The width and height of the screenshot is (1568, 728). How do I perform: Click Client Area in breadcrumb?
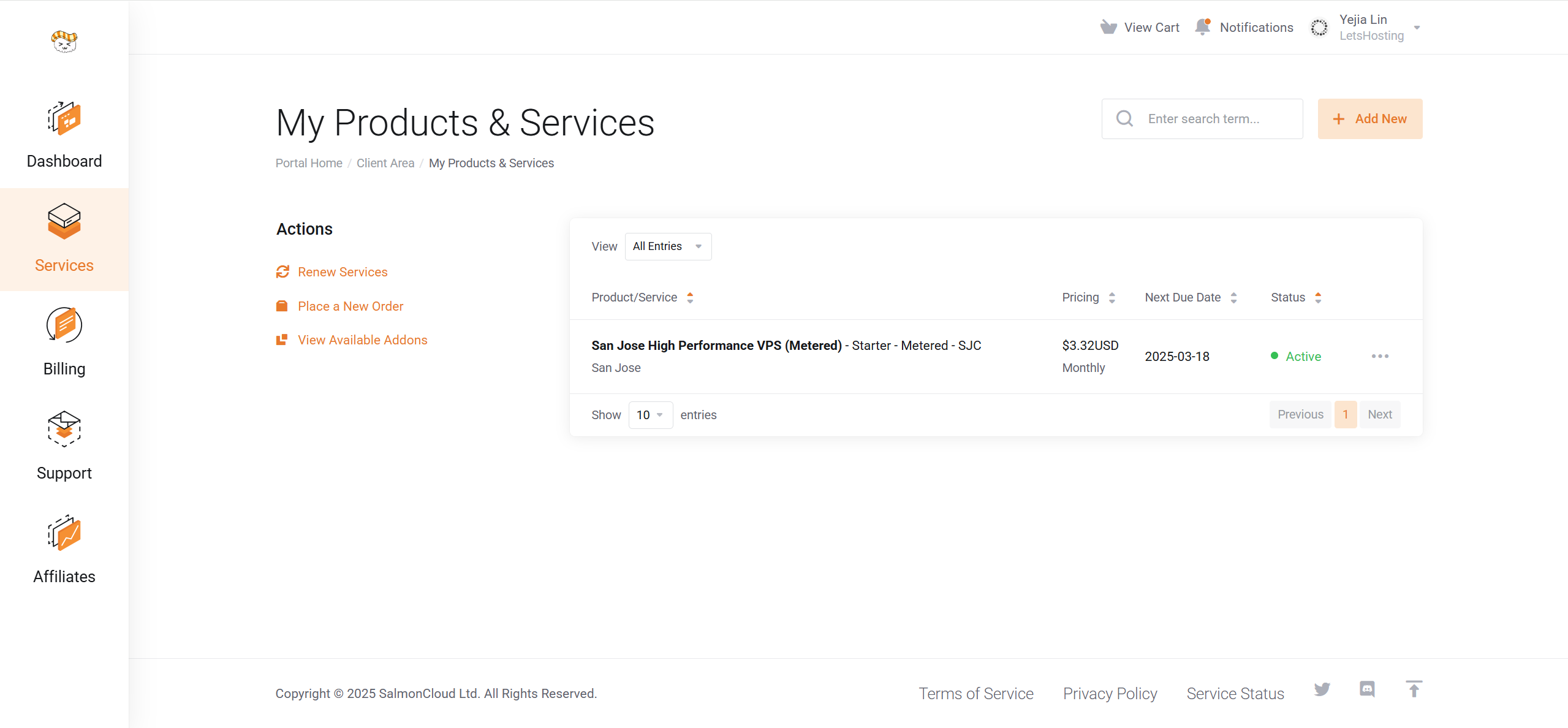pos(385,163)
